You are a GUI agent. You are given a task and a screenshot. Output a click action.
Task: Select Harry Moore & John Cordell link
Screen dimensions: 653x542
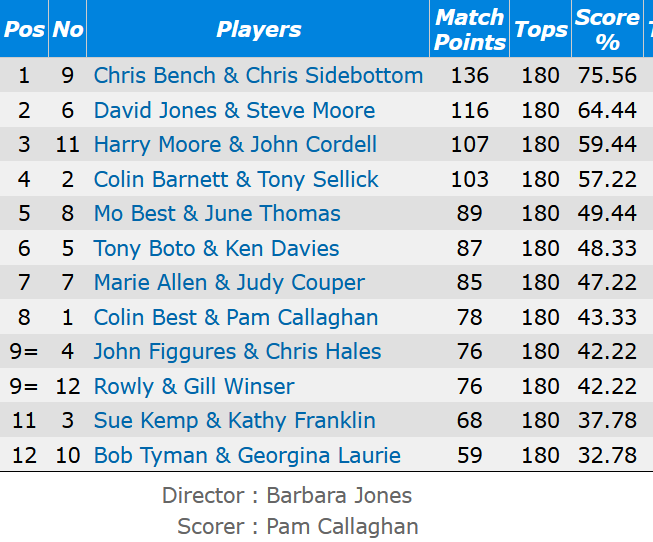(235, 145)
